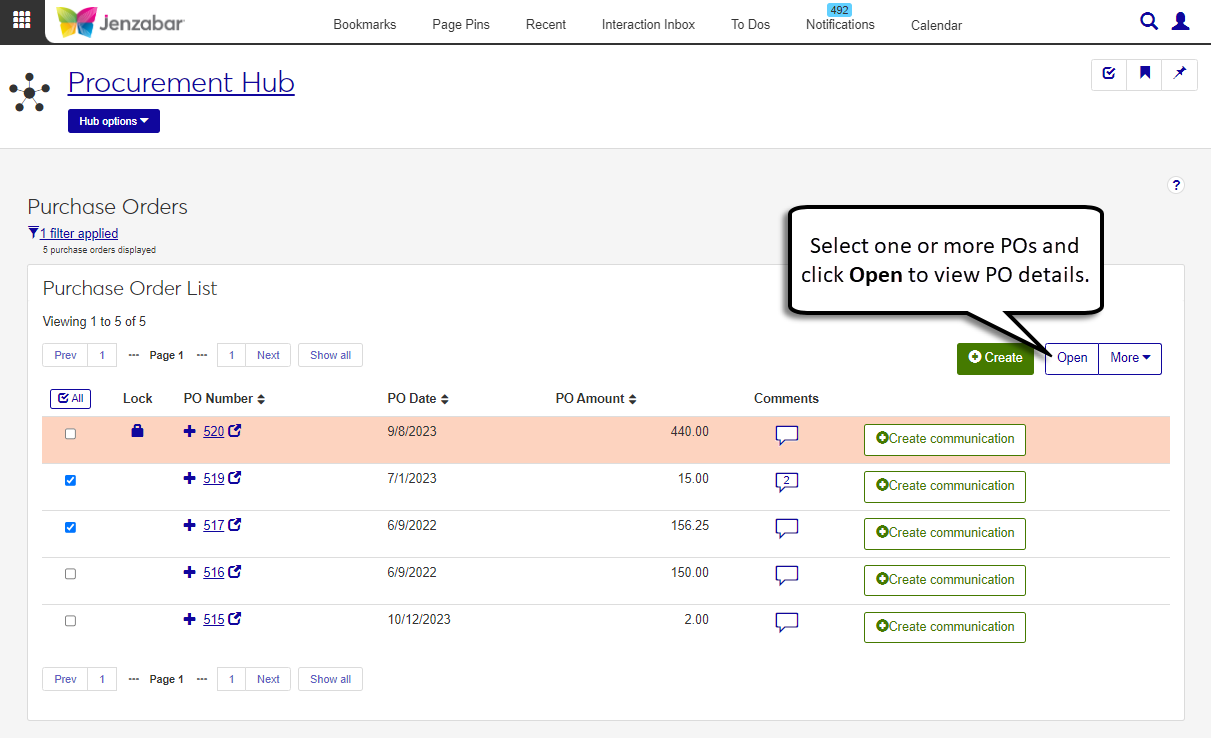Click the green Create button
This screenshot has width=1211, height=738.
pos(995,358)
